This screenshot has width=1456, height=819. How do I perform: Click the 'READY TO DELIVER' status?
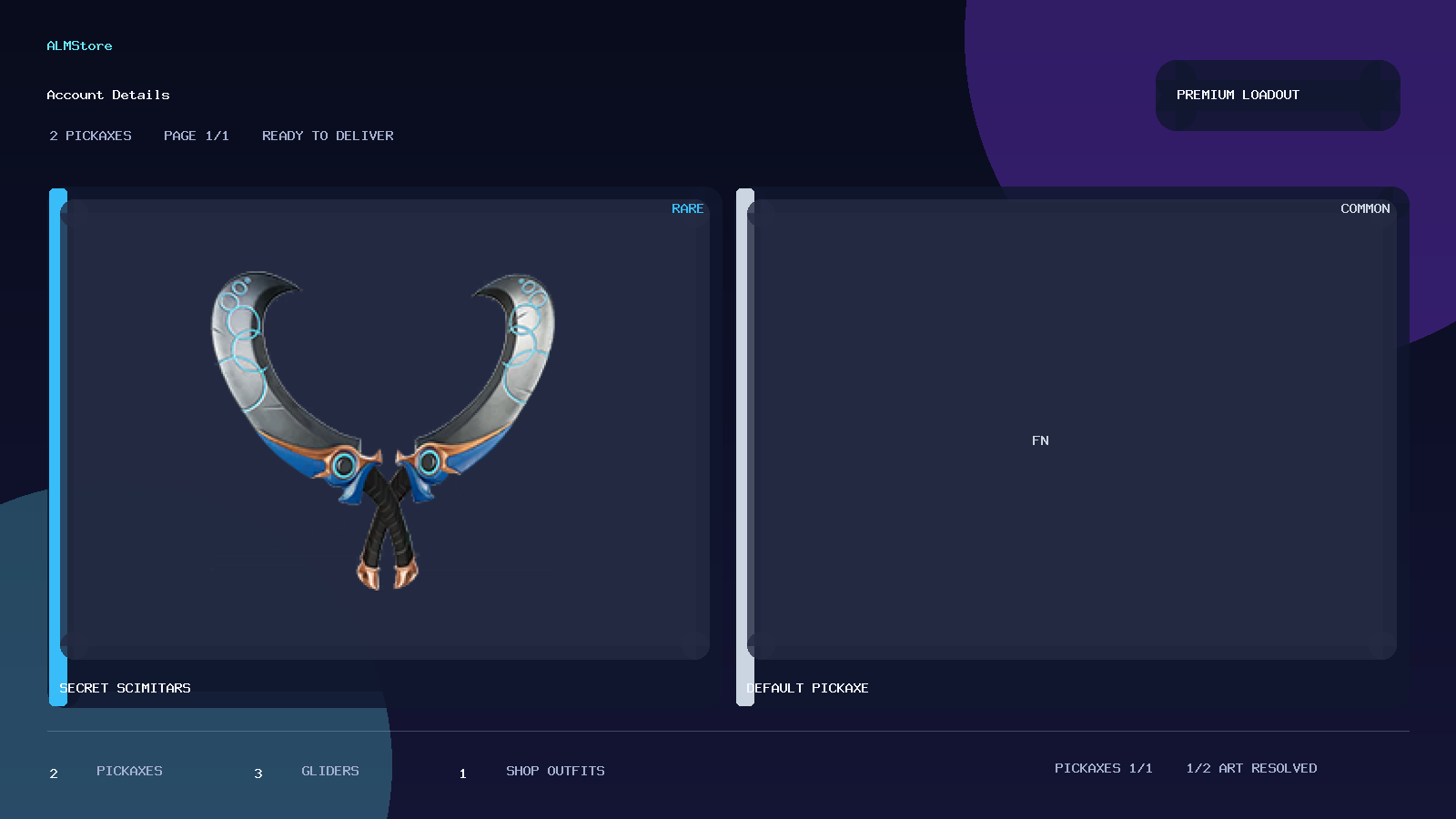(x=328, y=136)
